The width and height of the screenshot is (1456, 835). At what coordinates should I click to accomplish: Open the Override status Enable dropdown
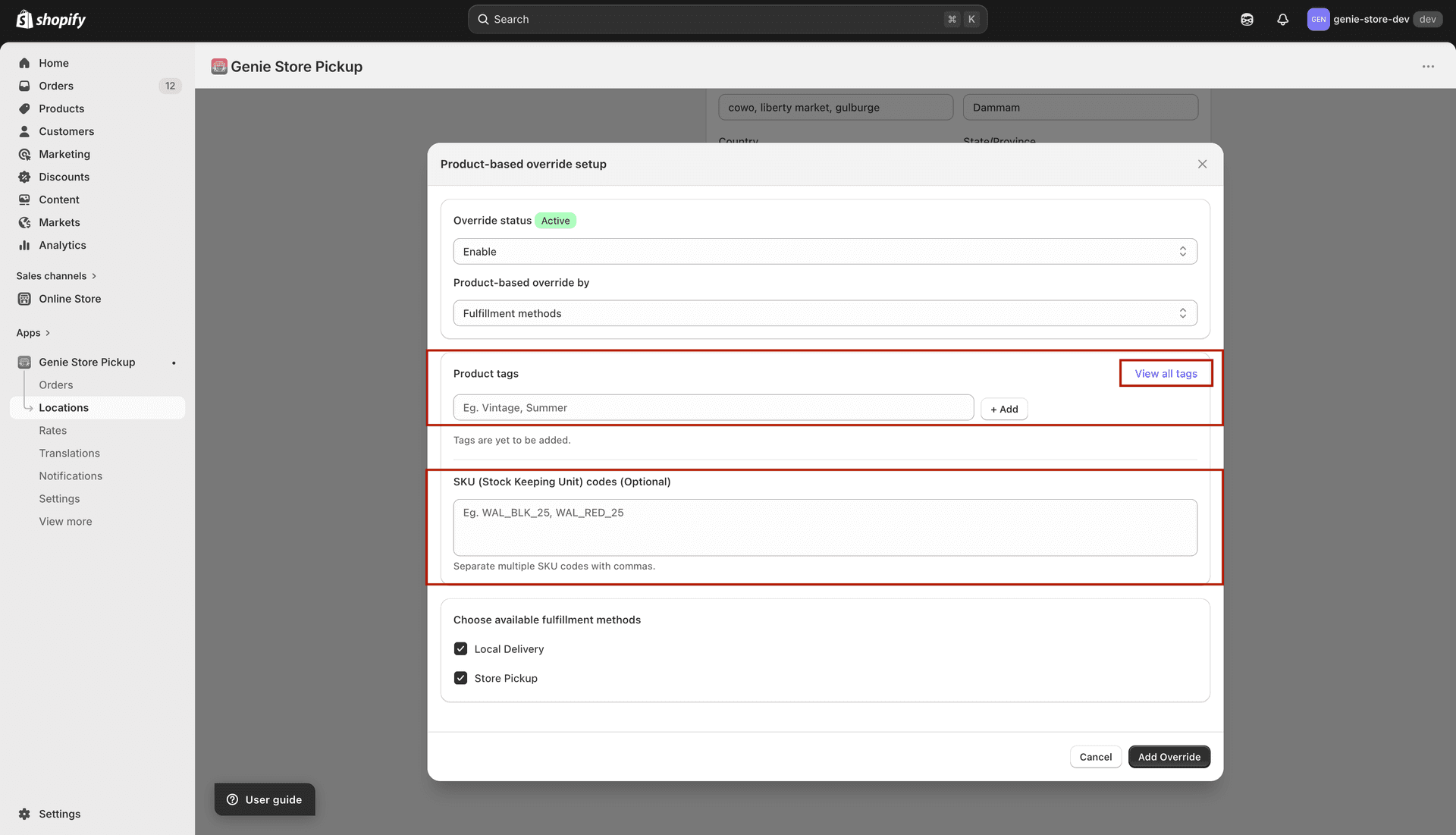coord(825,252)
